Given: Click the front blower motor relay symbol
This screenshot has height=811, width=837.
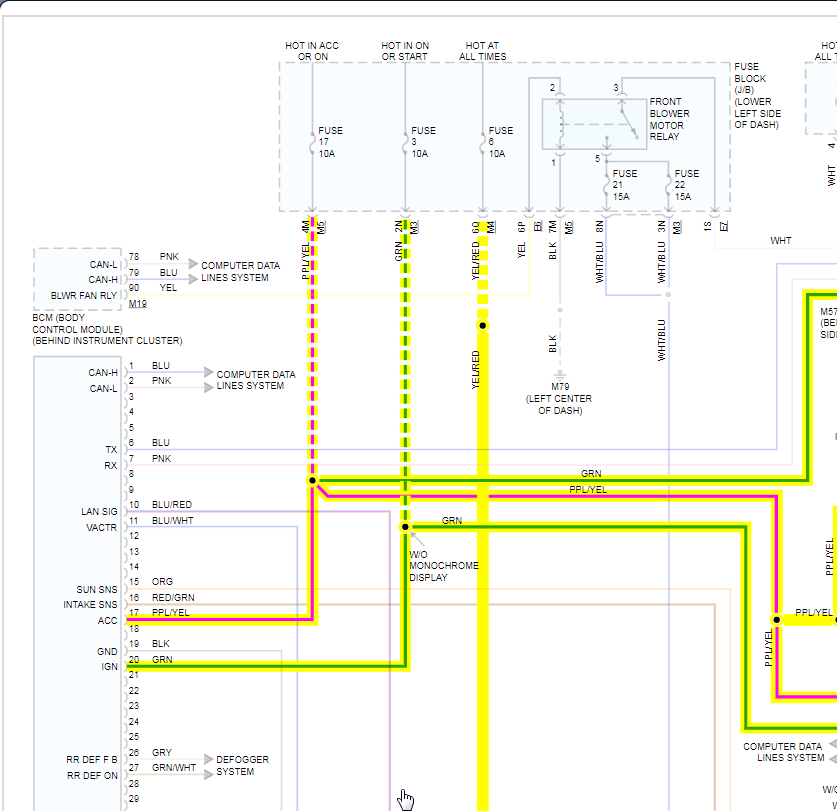Looking at the screenshot, I should pos(594,124).
